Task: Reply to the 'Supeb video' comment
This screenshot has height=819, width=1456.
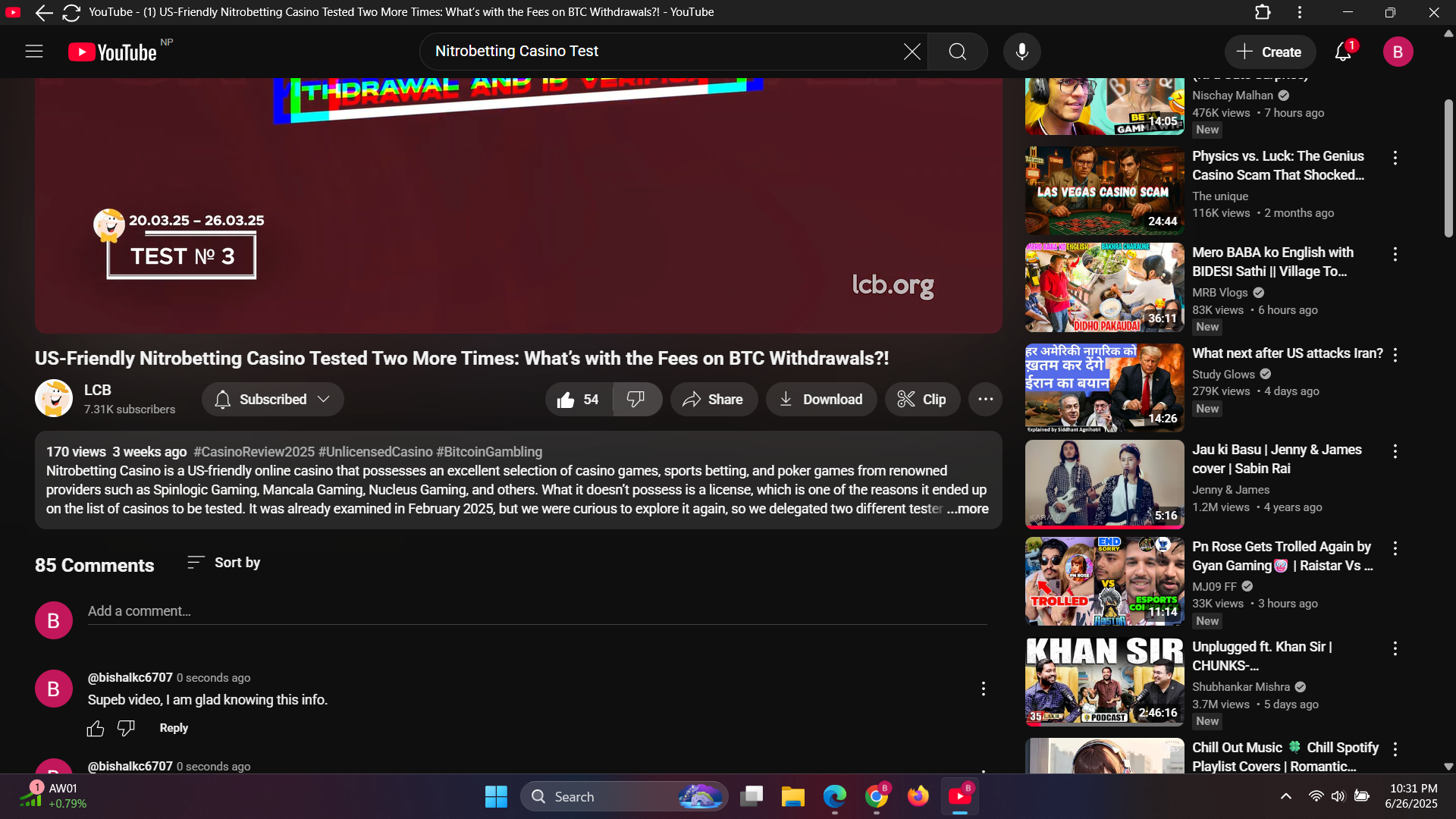Action: [174, 728]
